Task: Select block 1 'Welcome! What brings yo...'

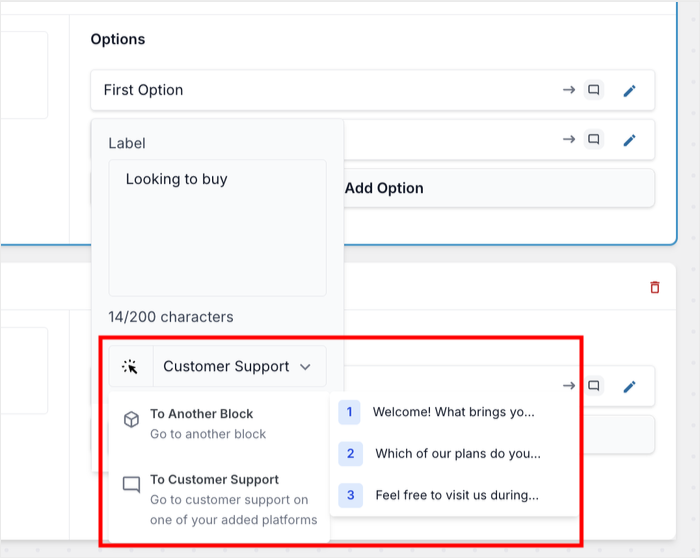Action: pyautogui.click(x=453, y=412)
